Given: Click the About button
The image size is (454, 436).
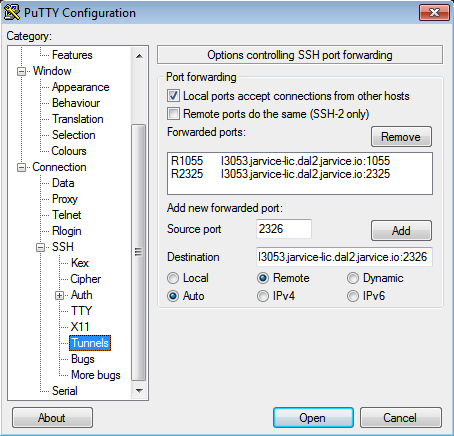Looking at the screenshot, I should pyautogui.click(x=52, y=418).
